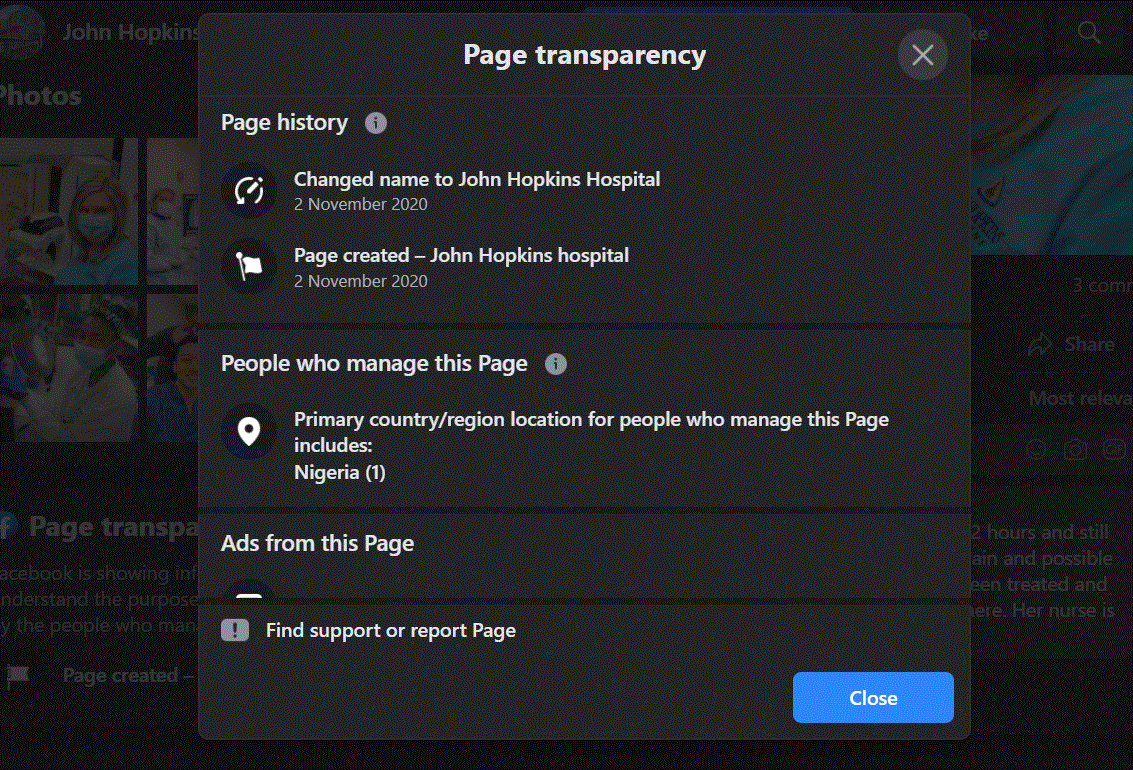
Task: Click the blue Close button
Action: (873, 698)
